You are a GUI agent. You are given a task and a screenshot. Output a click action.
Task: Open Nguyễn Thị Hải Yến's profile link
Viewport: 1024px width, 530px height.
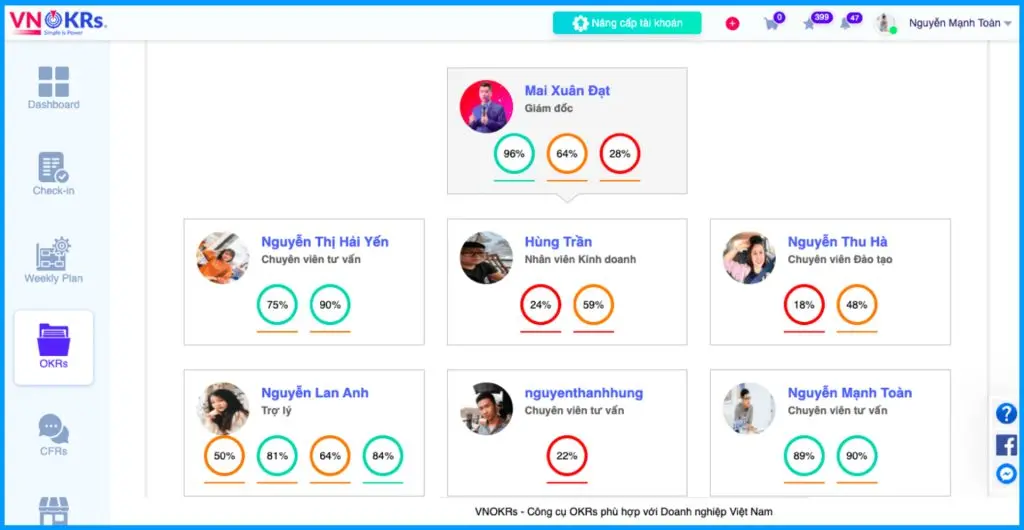click(325, 242)
